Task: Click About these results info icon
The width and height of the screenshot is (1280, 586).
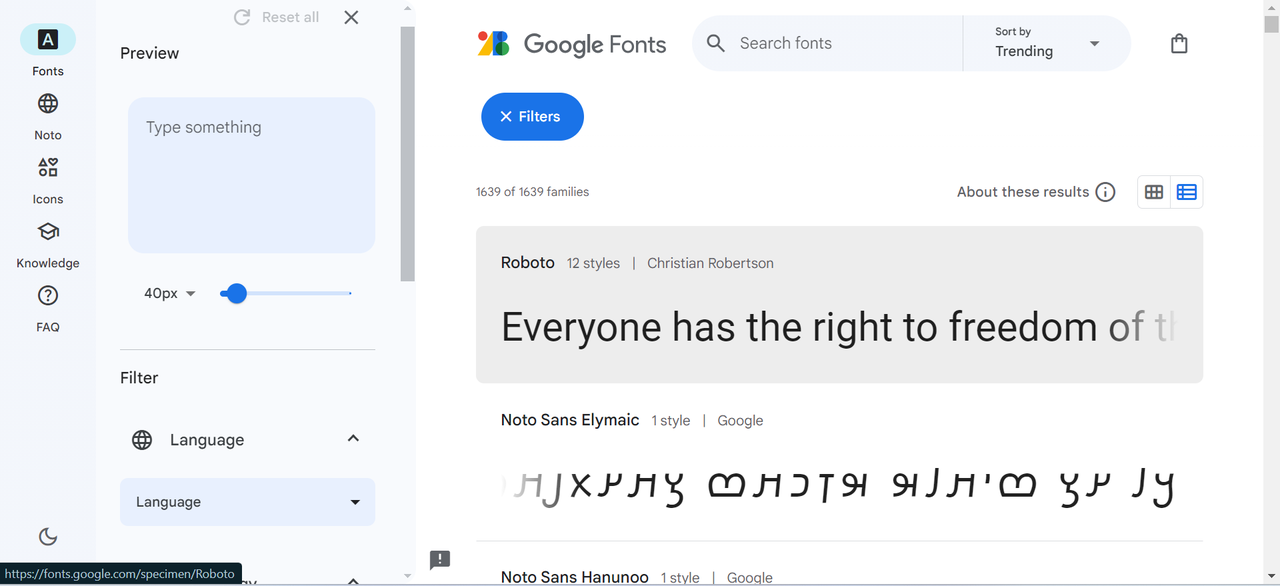Action: pos(1105,192)
